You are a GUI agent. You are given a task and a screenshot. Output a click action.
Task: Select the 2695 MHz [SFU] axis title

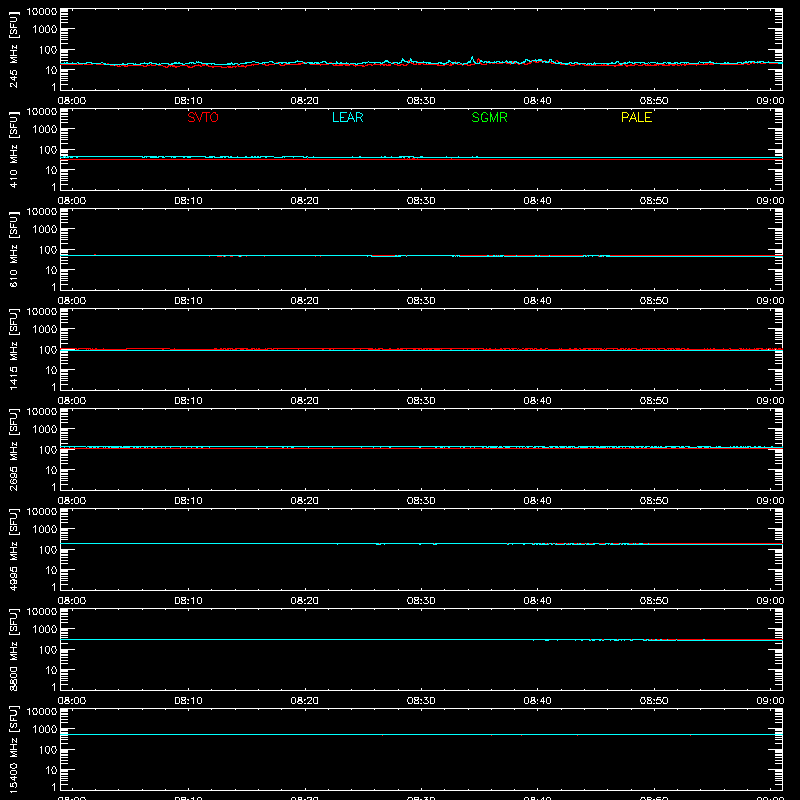click(x=14, y=449)
